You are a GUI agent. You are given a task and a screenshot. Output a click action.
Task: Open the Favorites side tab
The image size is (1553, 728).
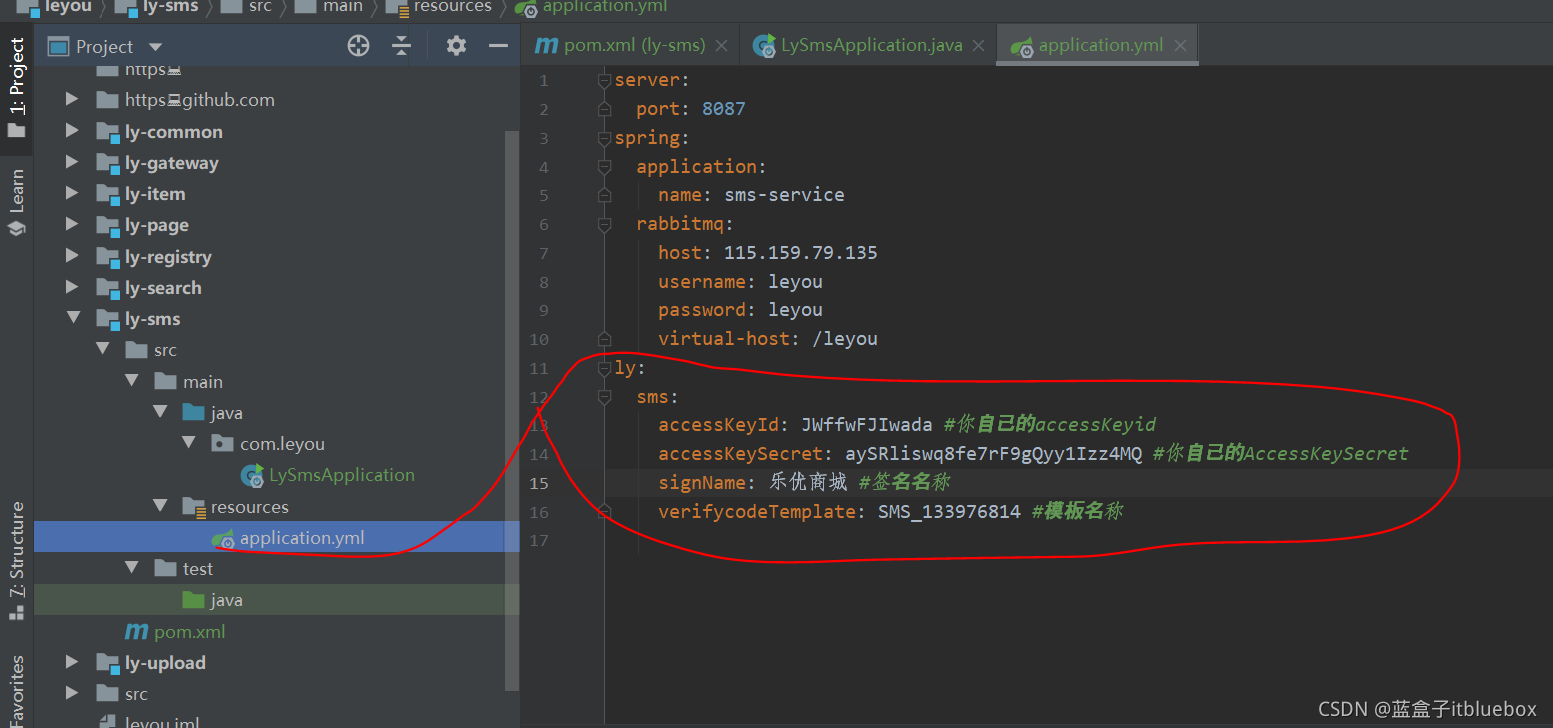pos(16,692)
